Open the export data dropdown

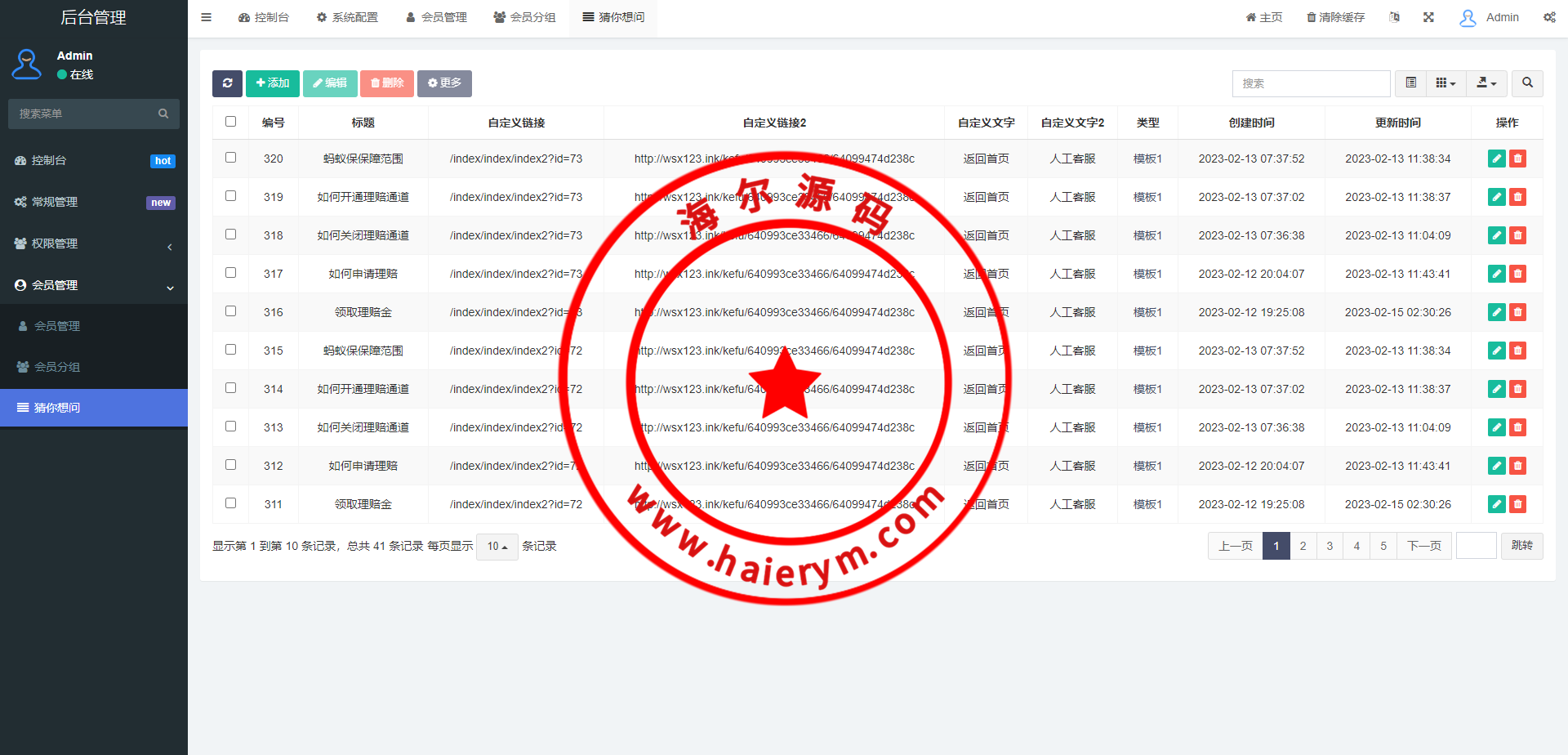click(x=1486, y=83)
